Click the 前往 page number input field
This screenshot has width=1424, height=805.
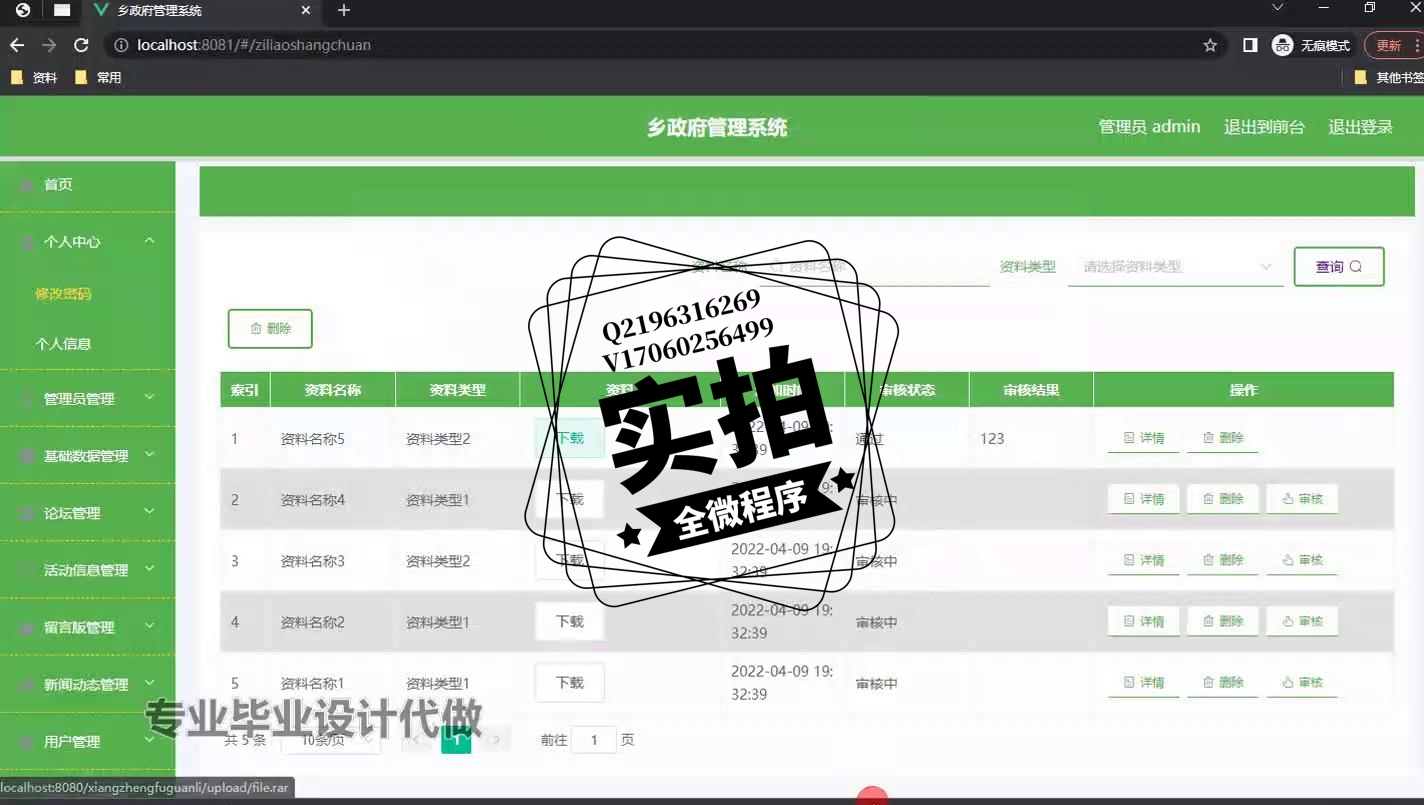594,740
